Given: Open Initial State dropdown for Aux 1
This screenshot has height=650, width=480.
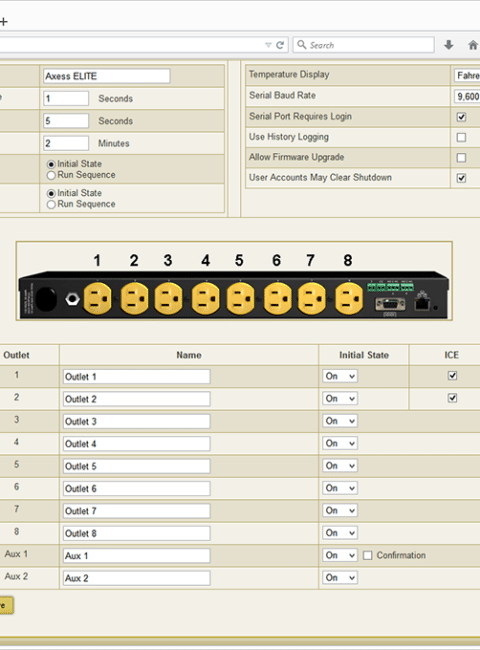Looking at the screenshot, I should click(x=340, y=555).
